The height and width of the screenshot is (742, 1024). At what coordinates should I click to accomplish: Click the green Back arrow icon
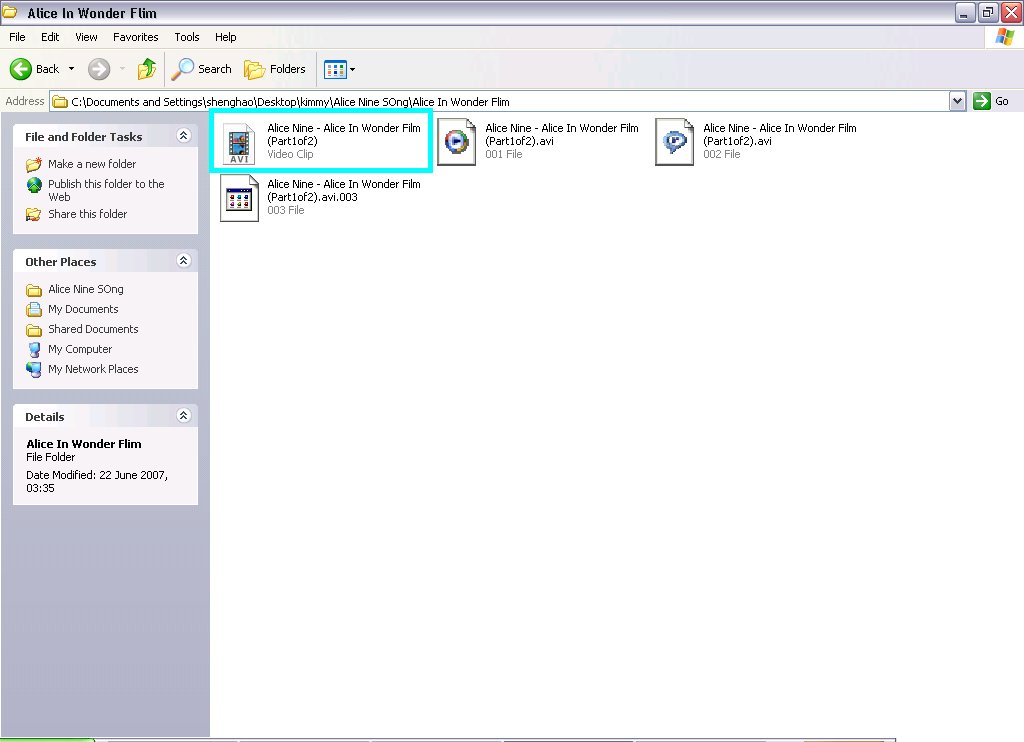pos(20,69)
